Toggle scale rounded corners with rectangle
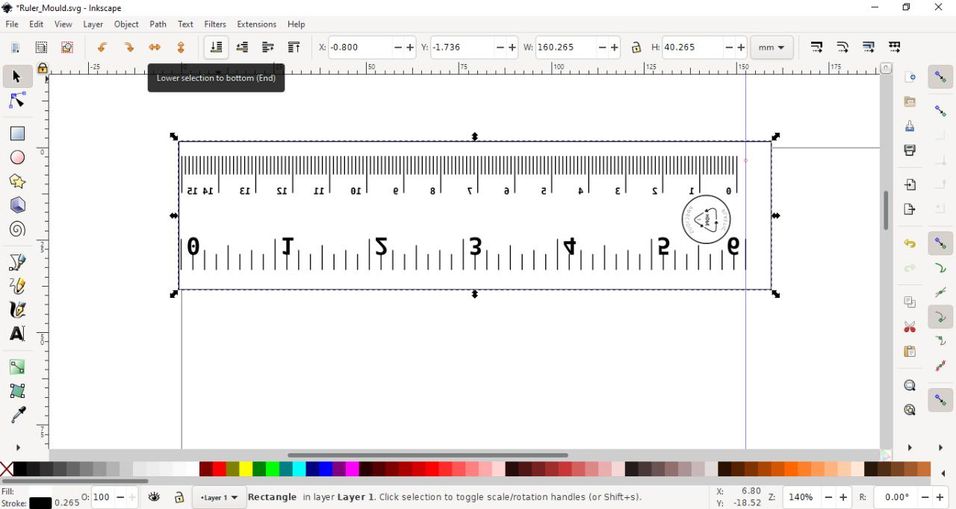The image size is (956, 509). click(x=843, y=47)
